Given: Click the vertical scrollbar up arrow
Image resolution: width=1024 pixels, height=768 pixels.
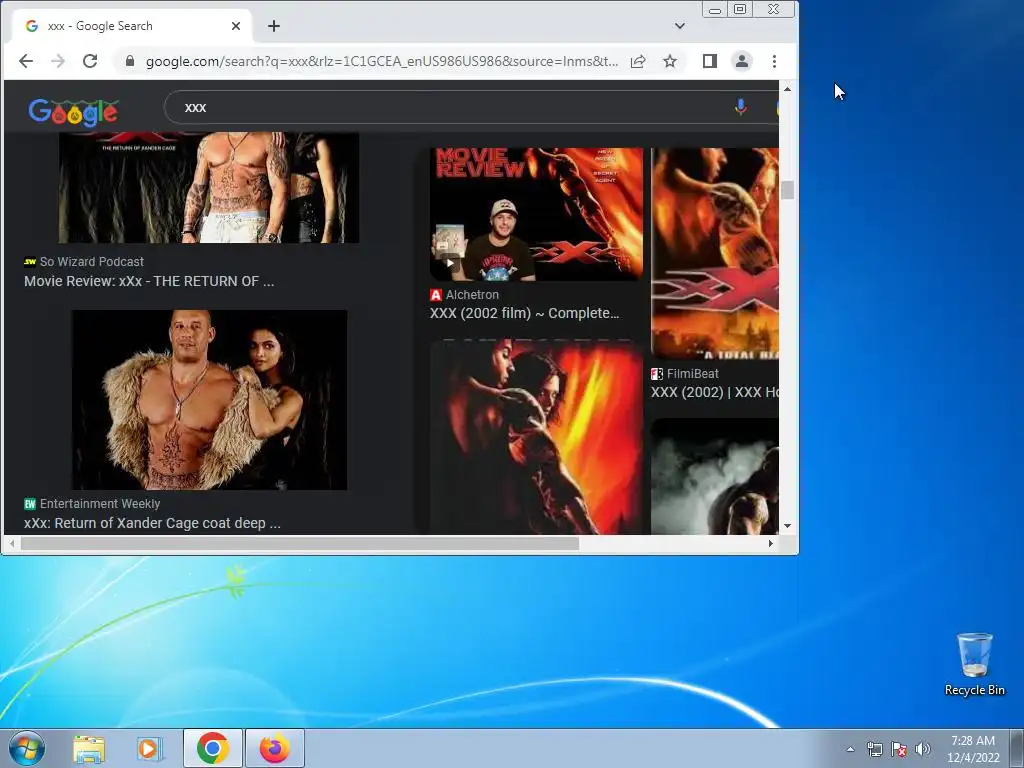Looking at the screenshot, I should click(x=787, y=88).
